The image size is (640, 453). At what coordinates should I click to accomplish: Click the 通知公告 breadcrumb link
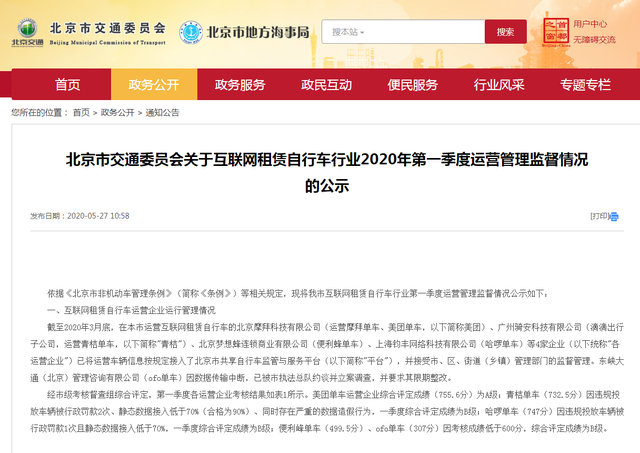[x=162, y=112]
